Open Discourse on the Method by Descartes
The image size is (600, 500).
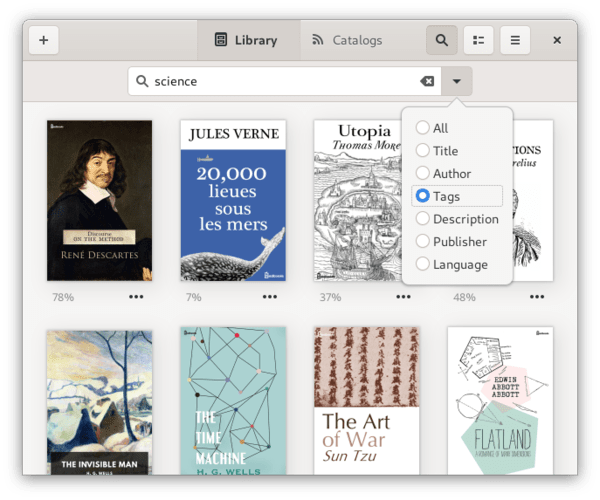99,200
